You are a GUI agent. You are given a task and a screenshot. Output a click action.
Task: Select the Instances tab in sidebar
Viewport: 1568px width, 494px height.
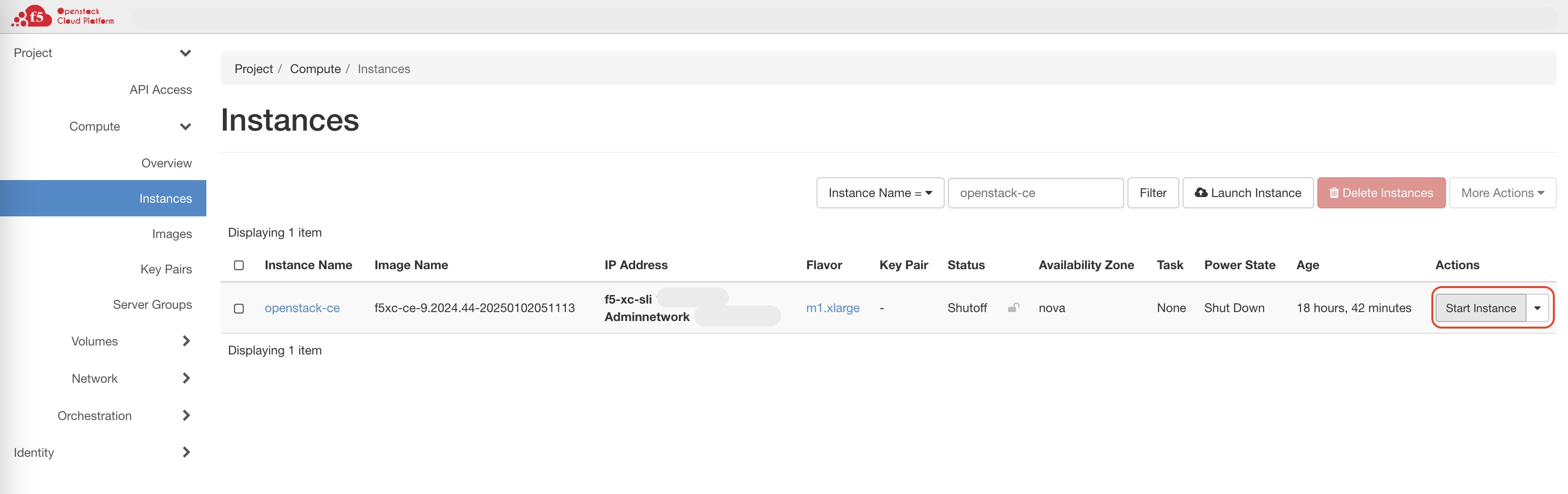click(165, 198)
